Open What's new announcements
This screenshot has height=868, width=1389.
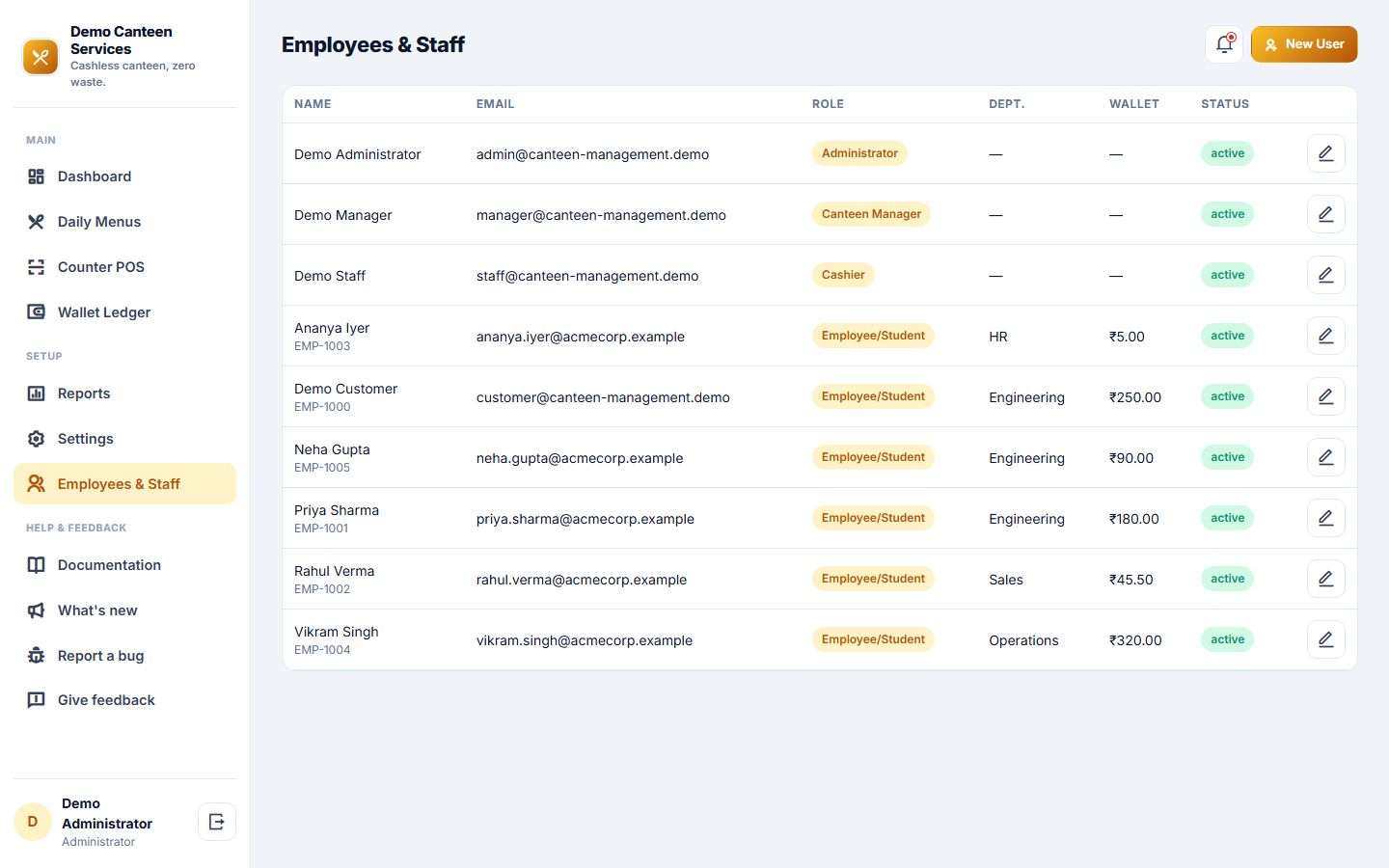(x=124, y=610)
